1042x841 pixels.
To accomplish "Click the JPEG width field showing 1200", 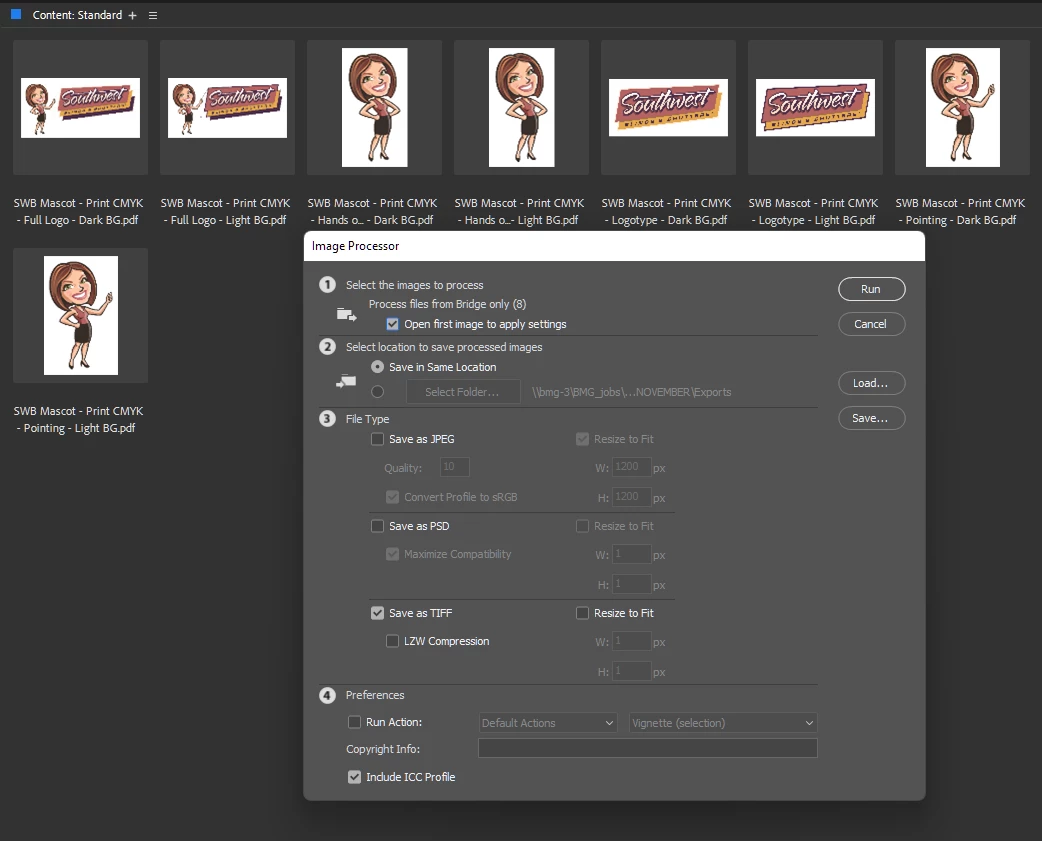I will point(631,467).
